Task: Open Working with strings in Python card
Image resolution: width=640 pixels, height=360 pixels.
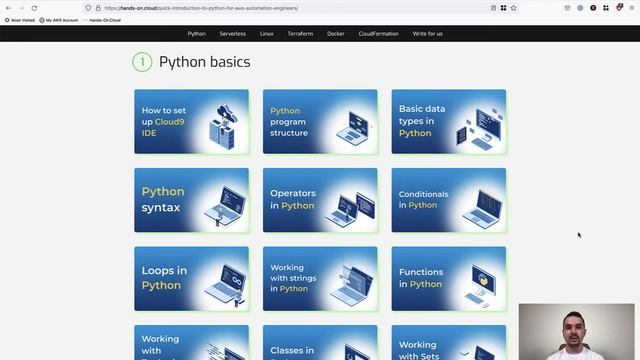Action: tap(320, 278)
